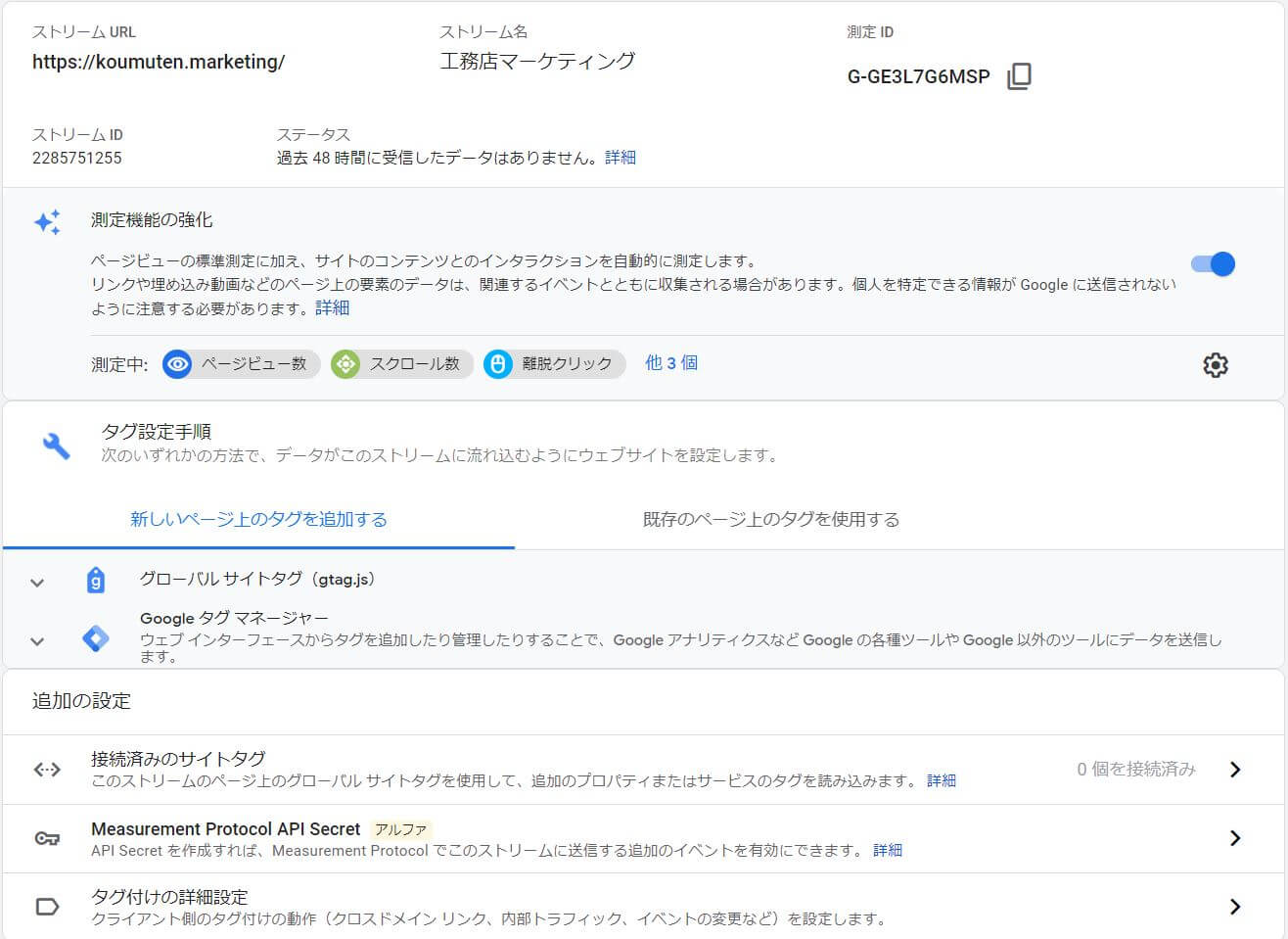This screenshot has width=1288, height=939.
Task: Click the sparkle icon next to 測定機能の強化
Action: click(x=47, y=222)
